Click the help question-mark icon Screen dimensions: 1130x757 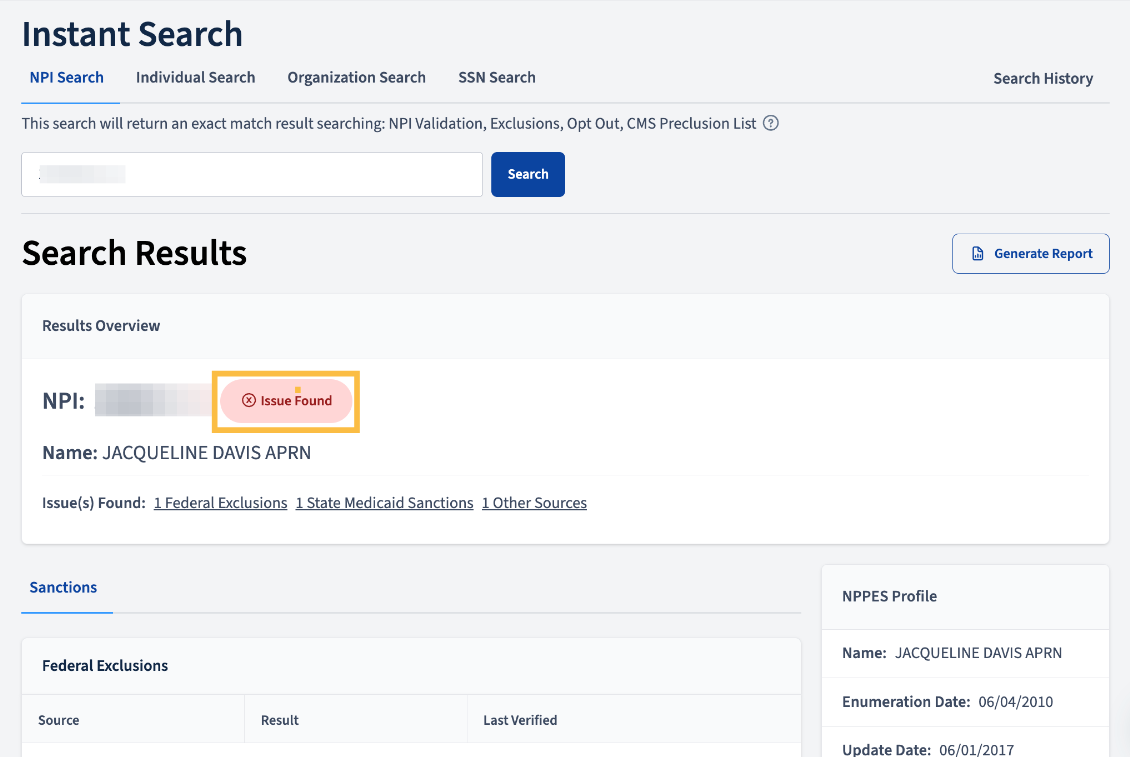770,123
